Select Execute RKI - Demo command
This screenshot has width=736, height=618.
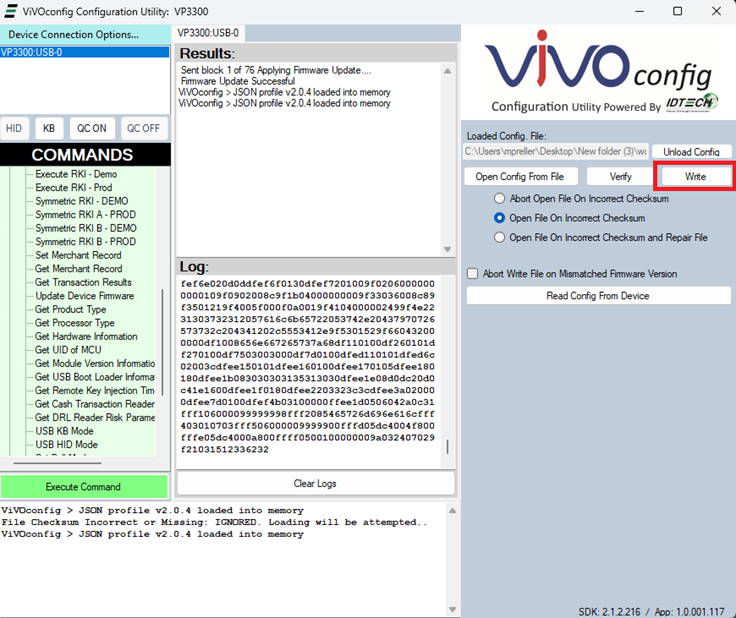pos(76,174)
